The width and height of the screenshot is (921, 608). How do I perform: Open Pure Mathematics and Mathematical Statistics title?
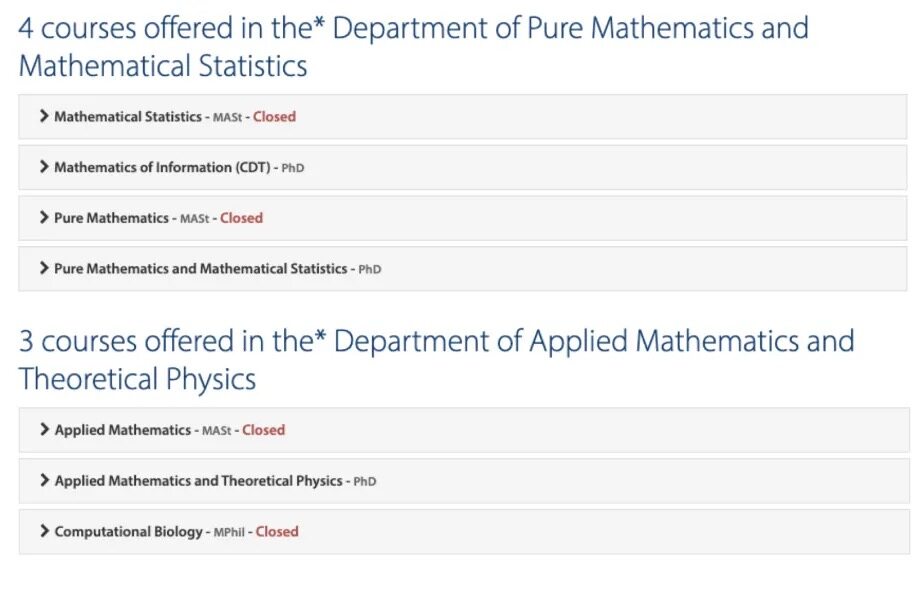point(200,268)
